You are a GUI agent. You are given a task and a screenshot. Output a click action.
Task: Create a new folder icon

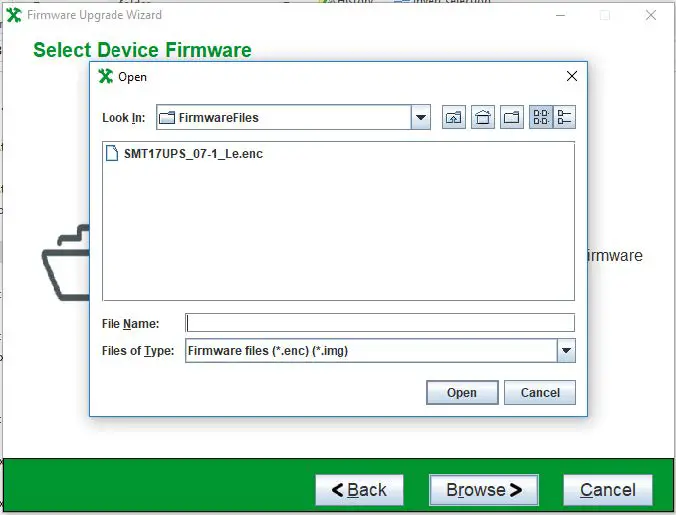[512, 117]
